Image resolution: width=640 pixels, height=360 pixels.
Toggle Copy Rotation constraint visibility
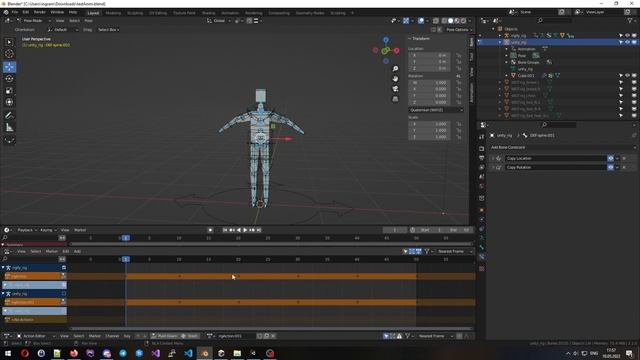[x=611, y=167]
